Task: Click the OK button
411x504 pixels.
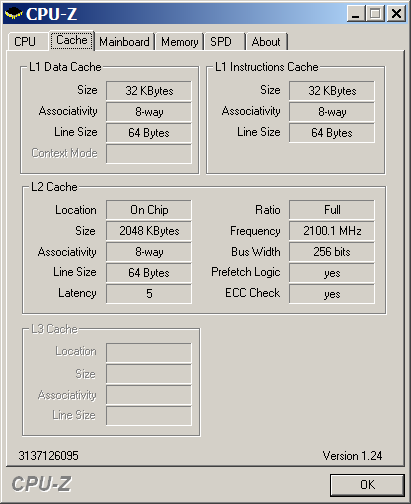Action: pyautogui.click(x=367, y=485)
